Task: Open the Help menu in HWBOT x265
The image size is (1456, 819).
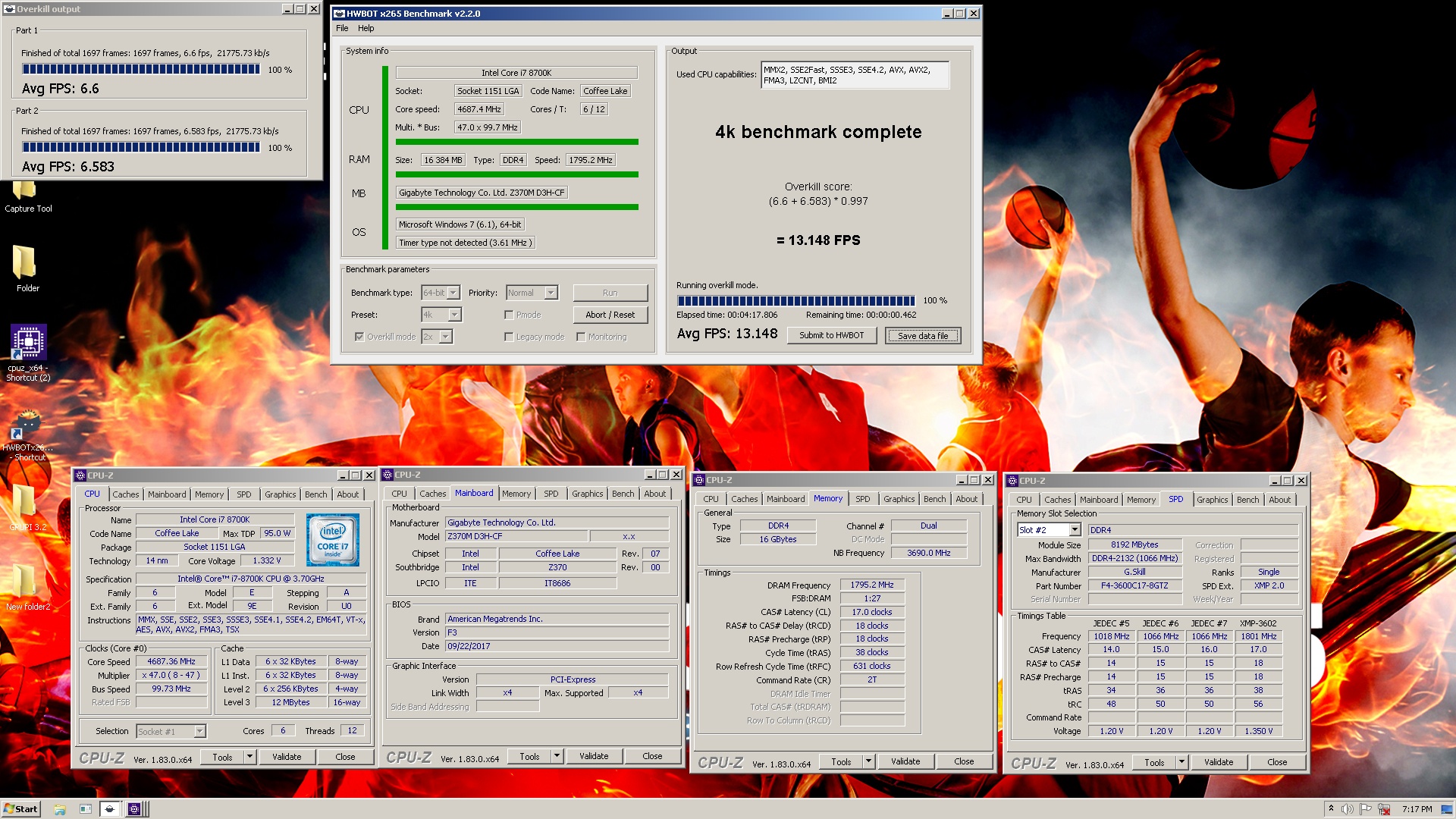Action: click(366, 28)
